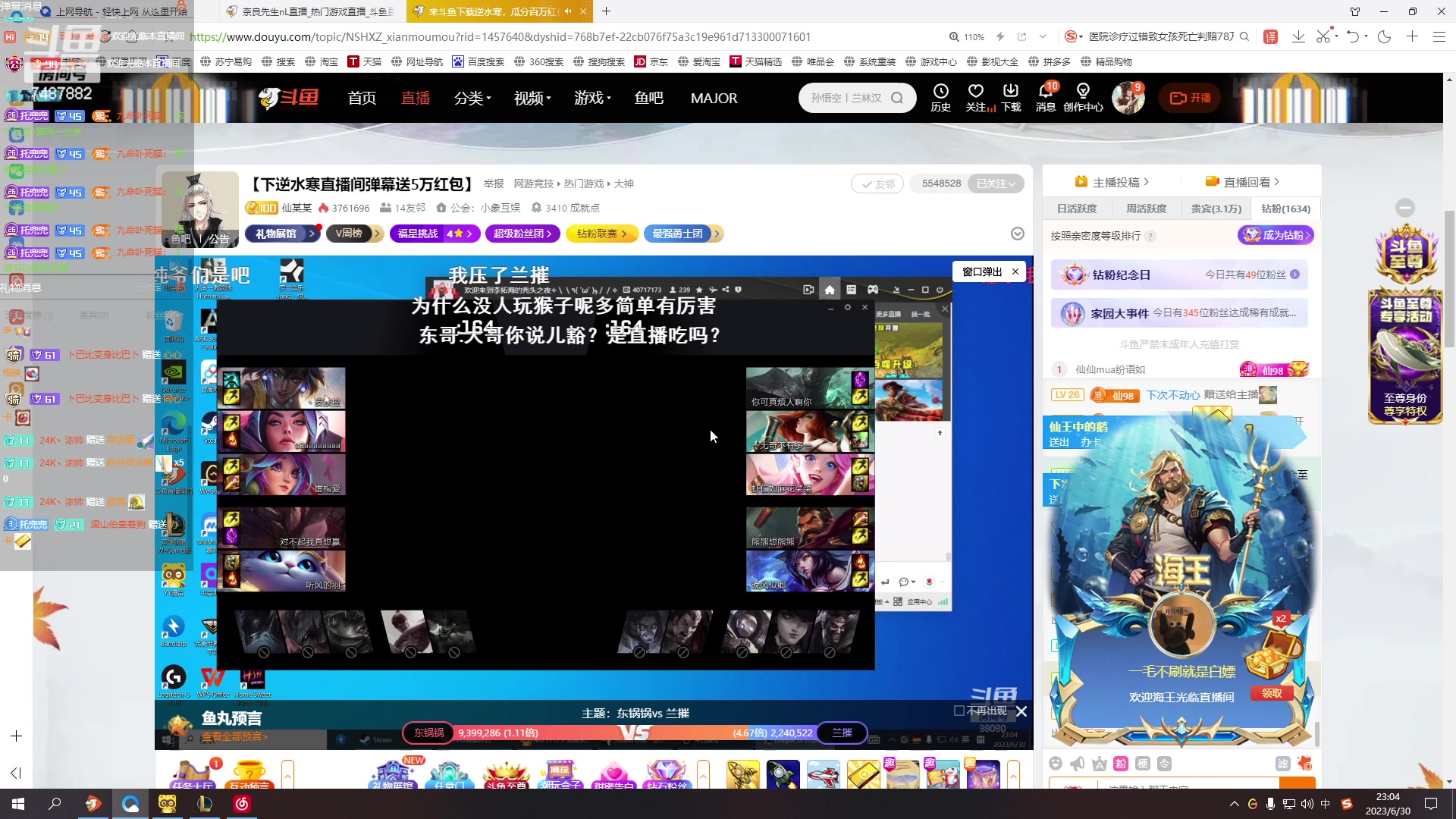
Task: Click the 开播 start streaming button
Action: tap(1190, 98)
